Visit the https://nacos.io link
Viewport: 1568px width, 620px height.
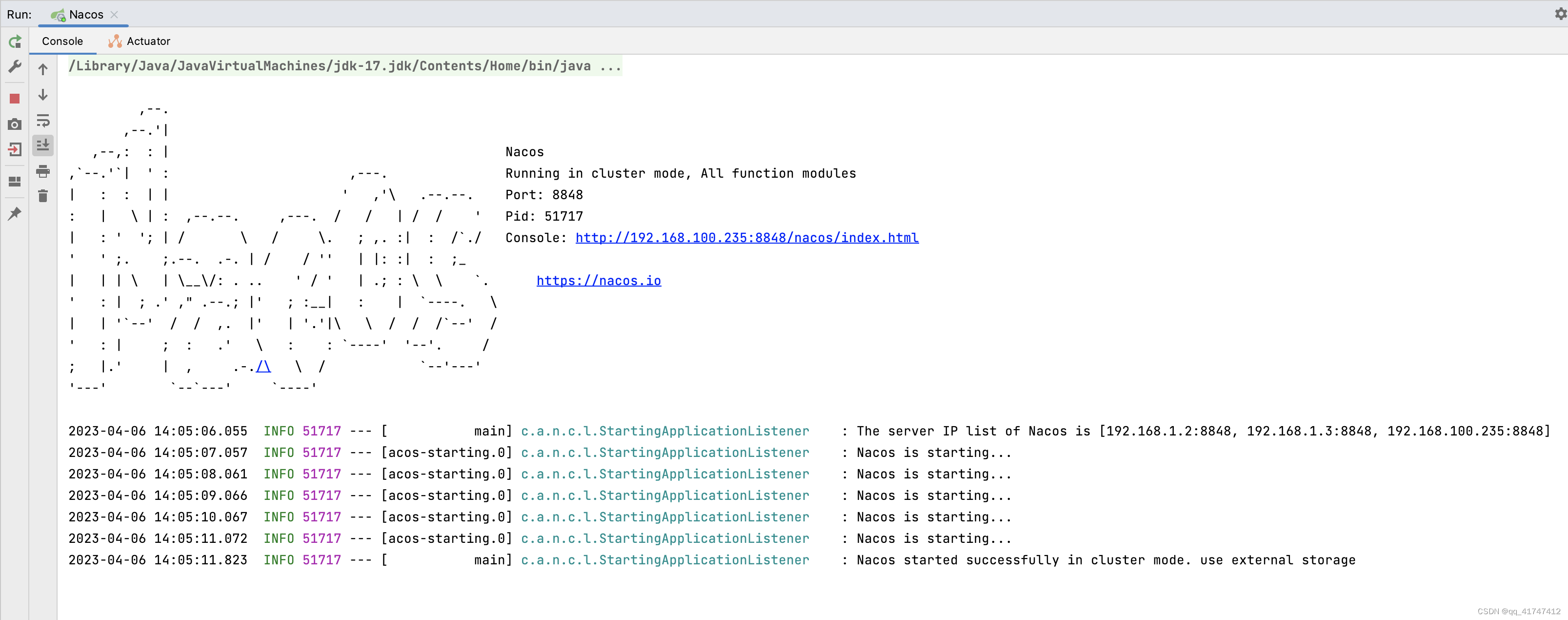599,280
